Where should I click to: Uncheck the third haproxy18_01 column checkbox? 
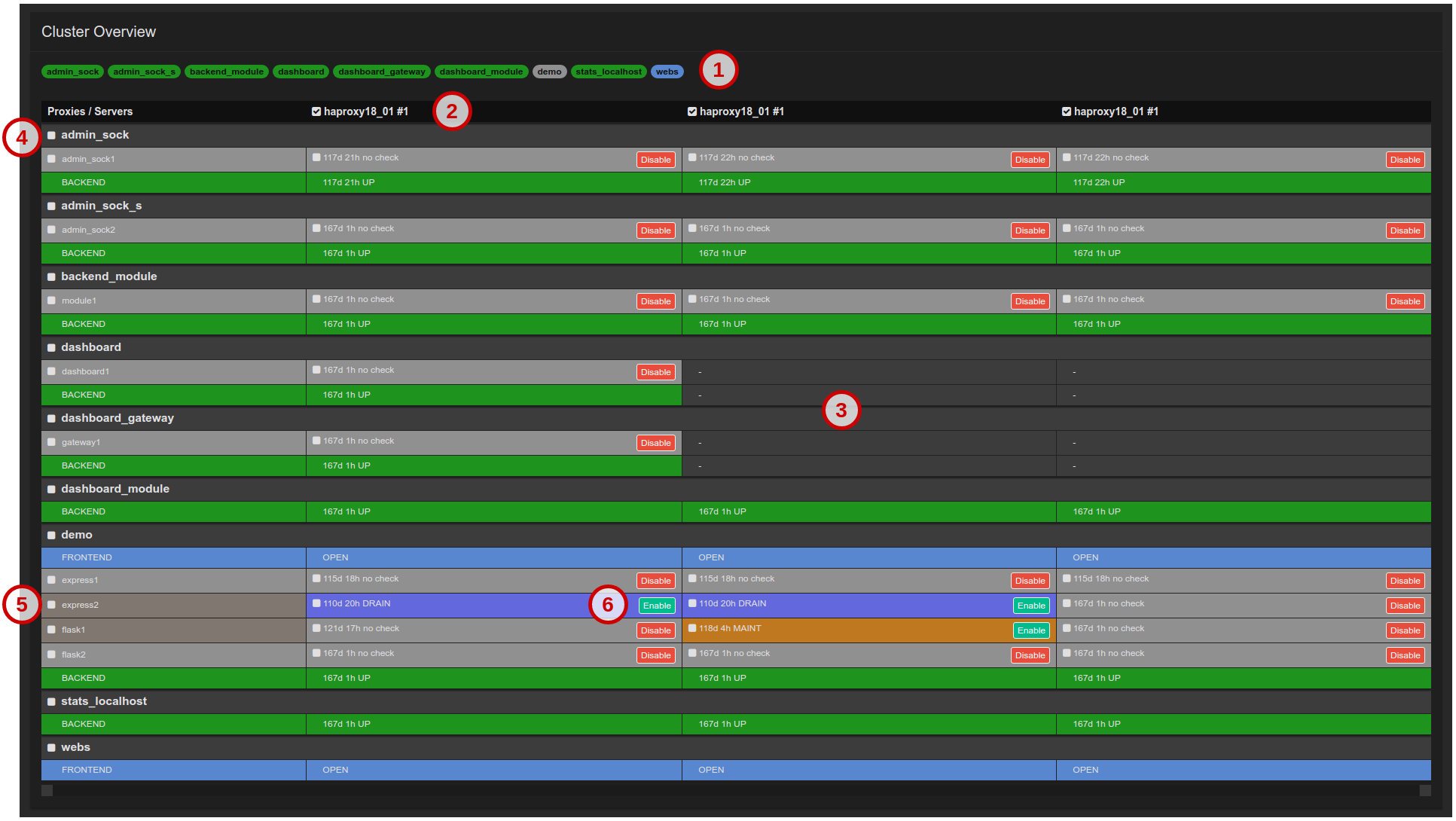coord(1067,111)
